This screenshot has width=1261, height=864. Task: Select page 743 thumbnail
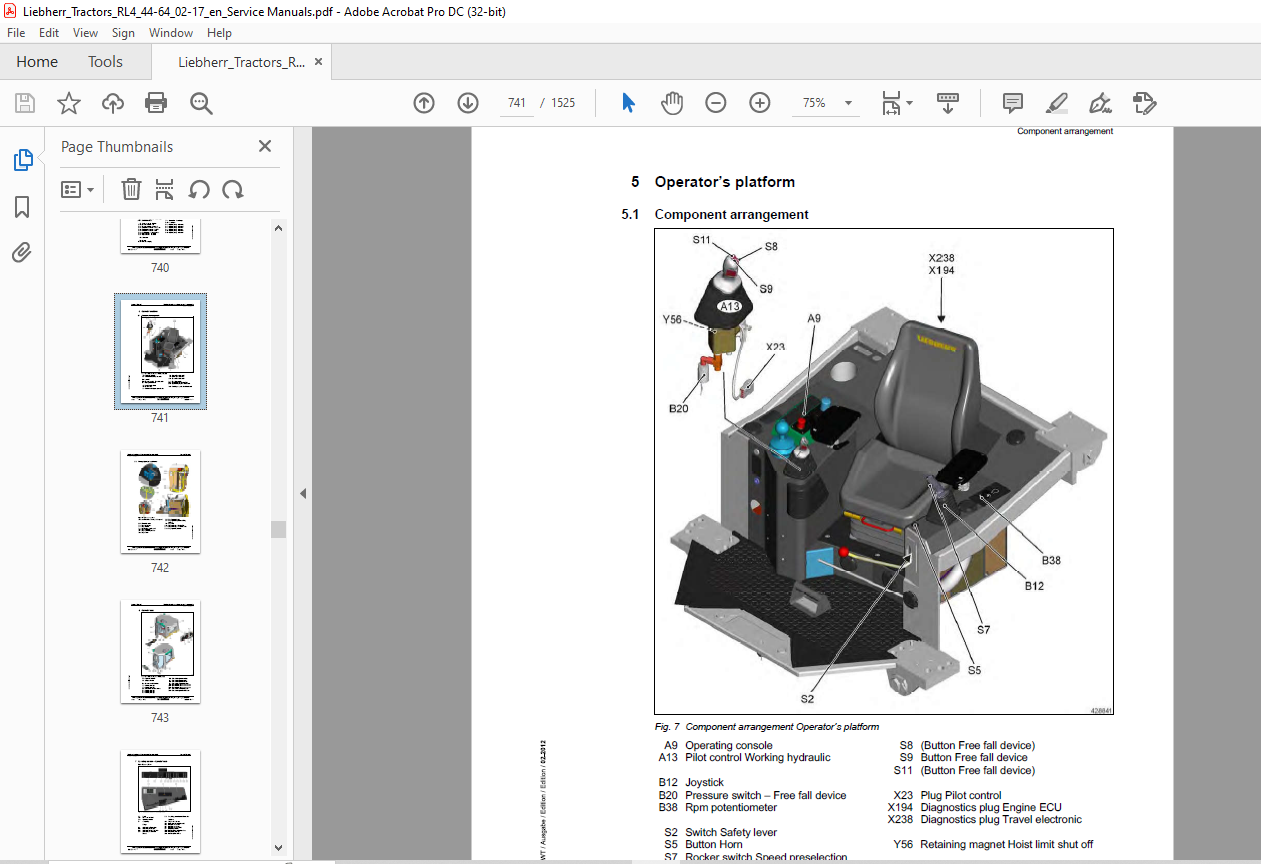tap(160, 651)
